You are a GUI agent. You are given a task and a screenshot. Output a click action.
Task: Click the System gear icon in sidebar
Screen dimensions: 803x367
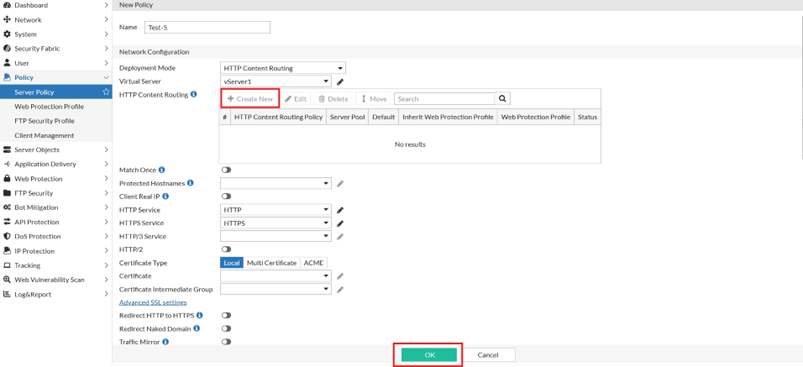tap(7, 34)
